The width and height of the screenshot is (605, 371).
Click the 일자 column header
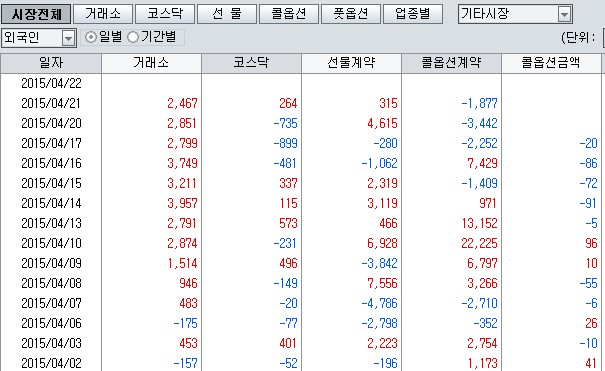(x=51, y=63)
